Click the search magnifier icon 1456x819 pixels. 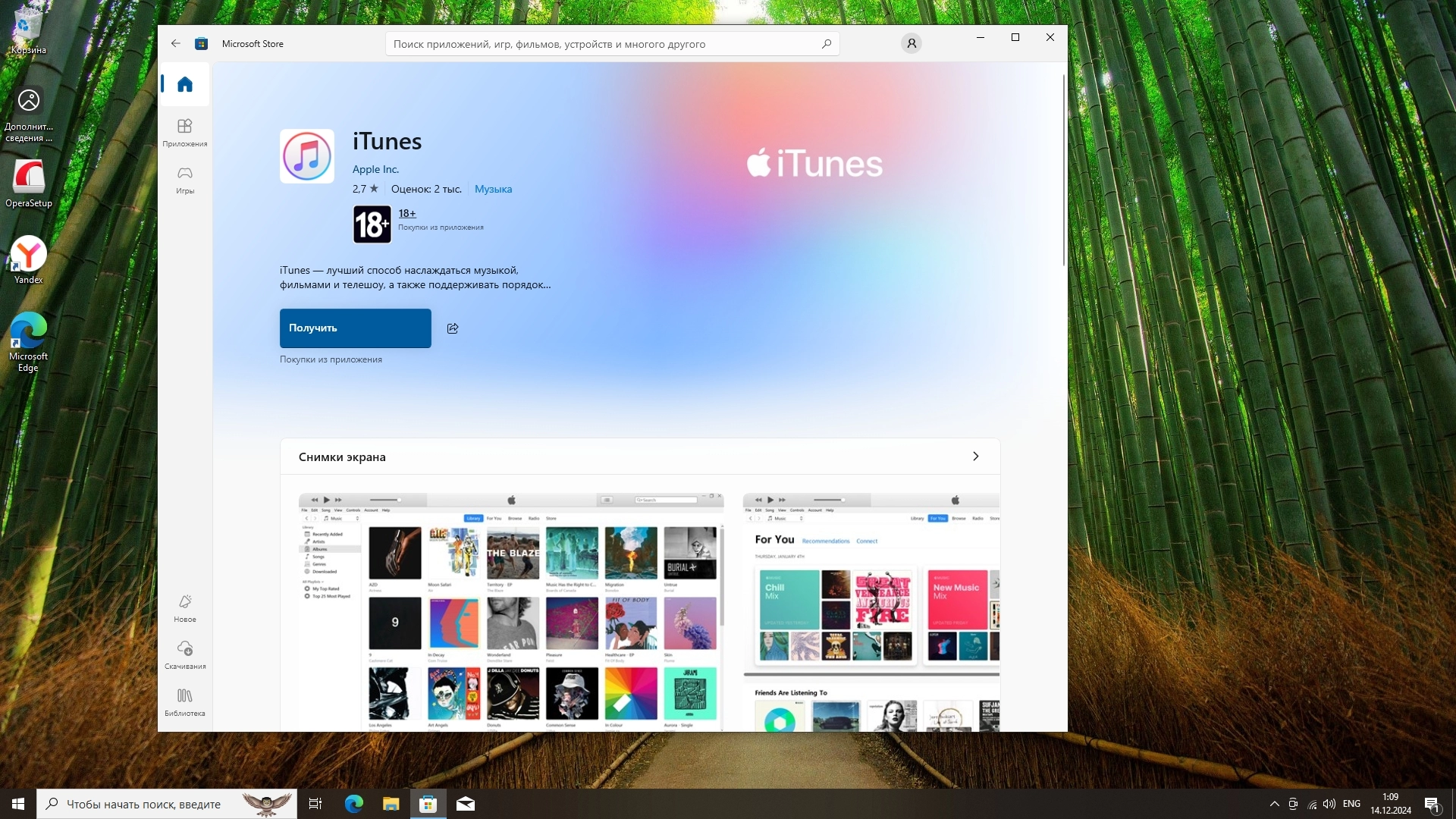827,44
